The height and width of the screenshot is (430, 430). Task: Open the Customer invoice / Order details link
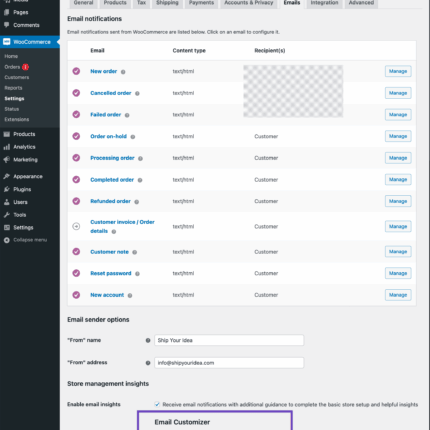pos(122,226)
